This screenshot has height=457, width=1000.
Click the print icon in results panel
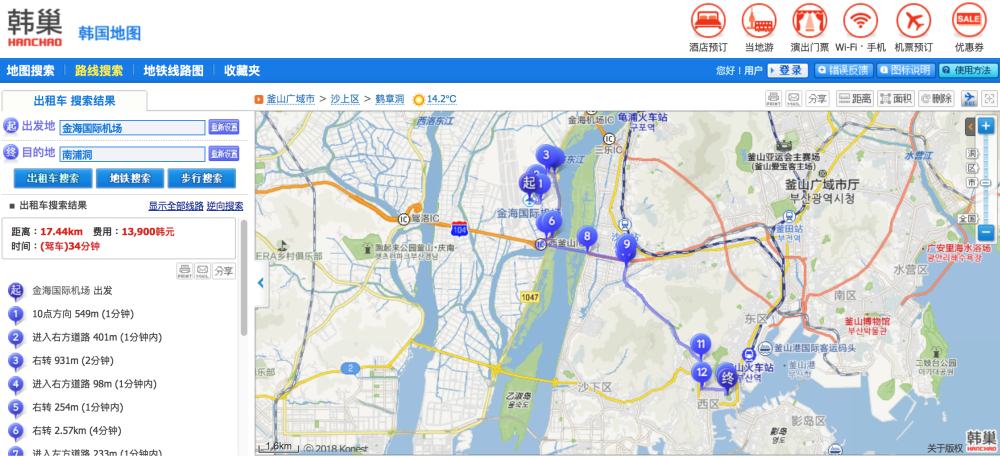(x=184, y=270)
